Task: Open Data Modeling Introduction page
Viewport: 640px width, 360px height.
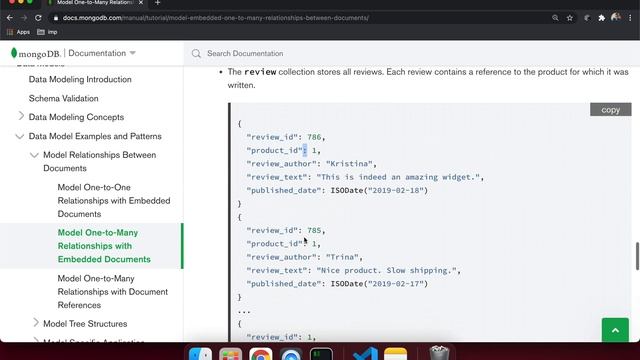Action: point(80,79)
